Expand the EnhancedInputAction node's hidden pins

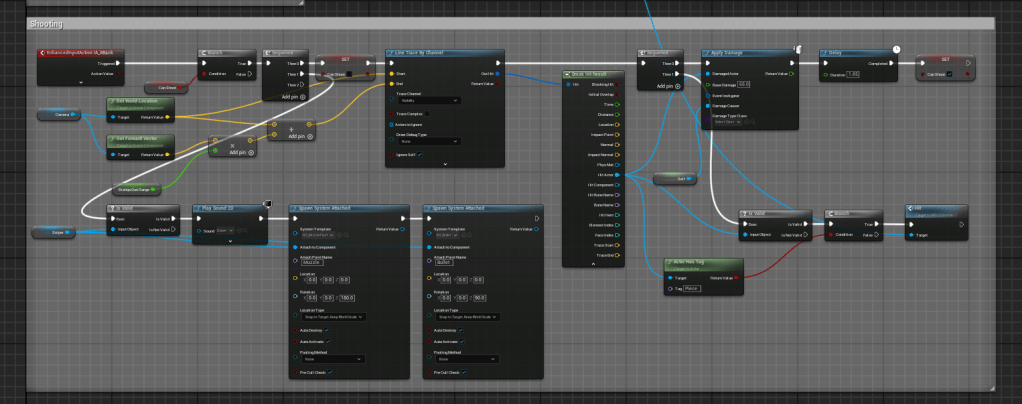80,82
